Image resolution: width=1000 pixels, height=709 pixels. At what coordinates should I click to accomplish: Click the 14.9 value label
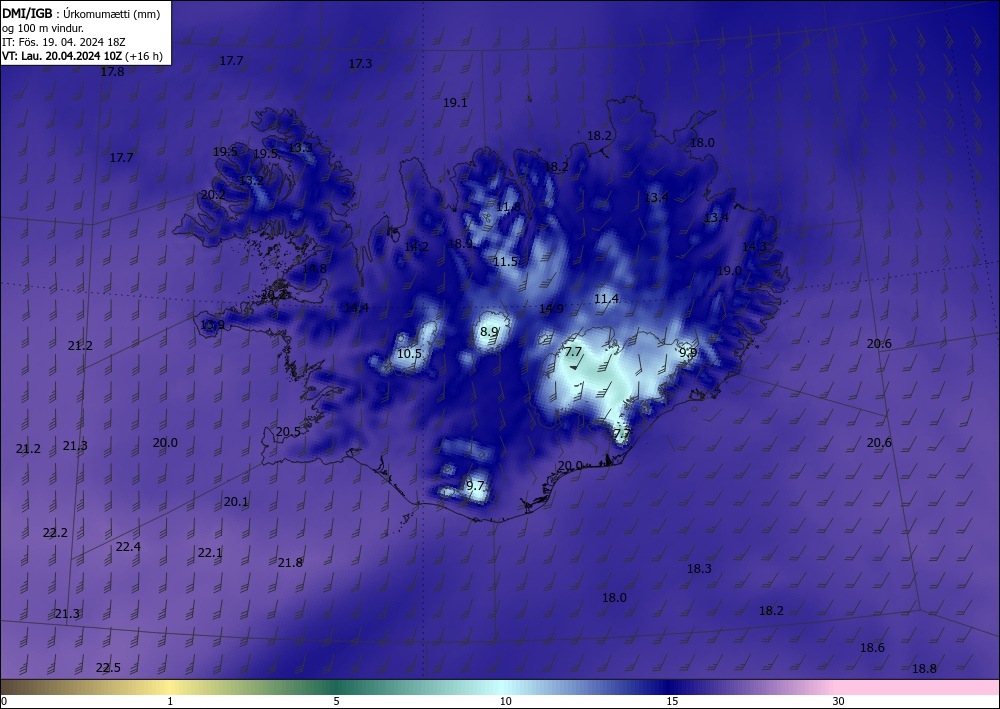click(551, 309)
